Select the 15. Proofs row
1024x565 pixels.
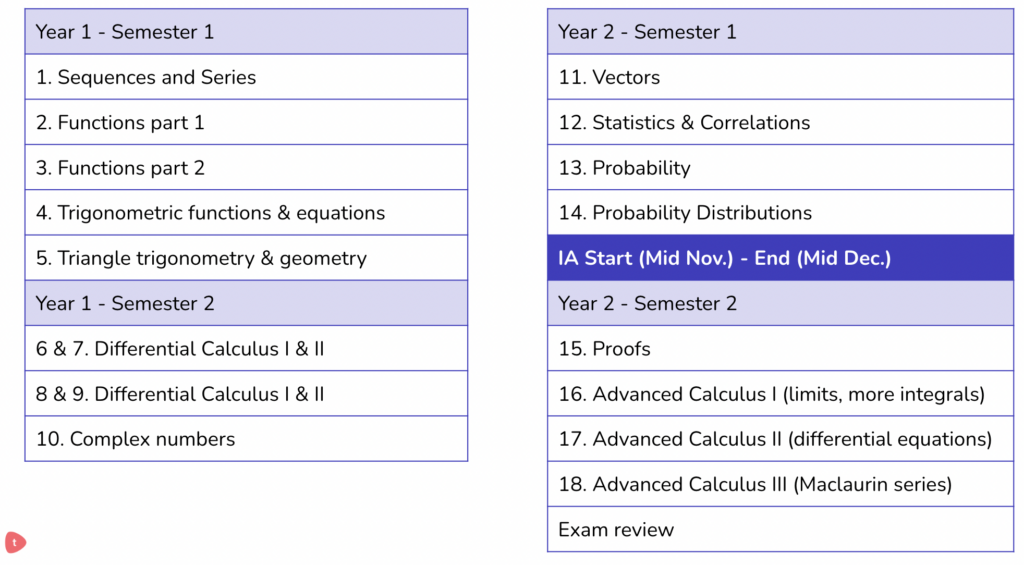click(x=780, y=348)
